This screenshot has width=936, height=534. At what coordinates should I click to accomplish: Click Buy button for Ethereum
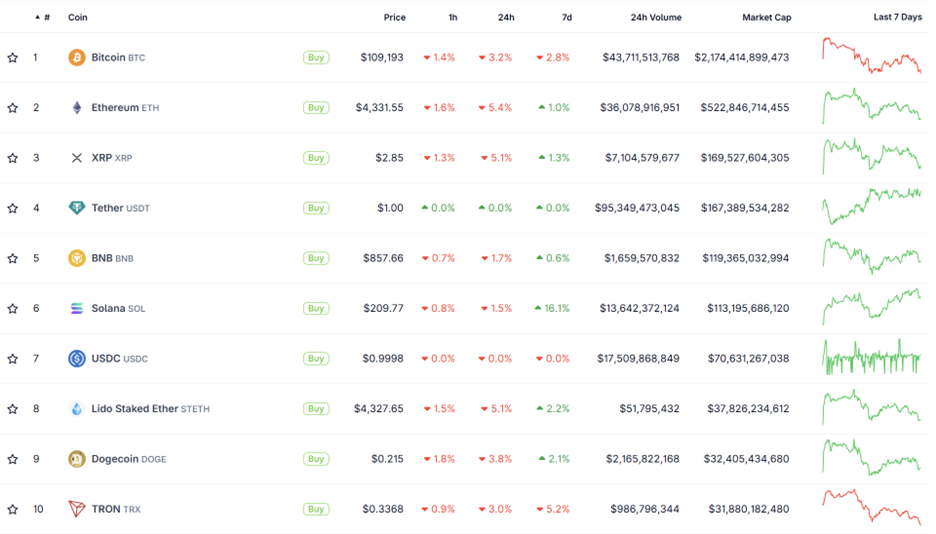[316, 107]
